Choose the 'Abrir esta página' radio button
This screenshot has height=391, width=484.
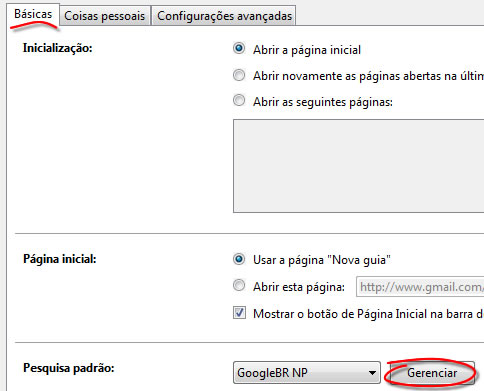click(239, 285)
